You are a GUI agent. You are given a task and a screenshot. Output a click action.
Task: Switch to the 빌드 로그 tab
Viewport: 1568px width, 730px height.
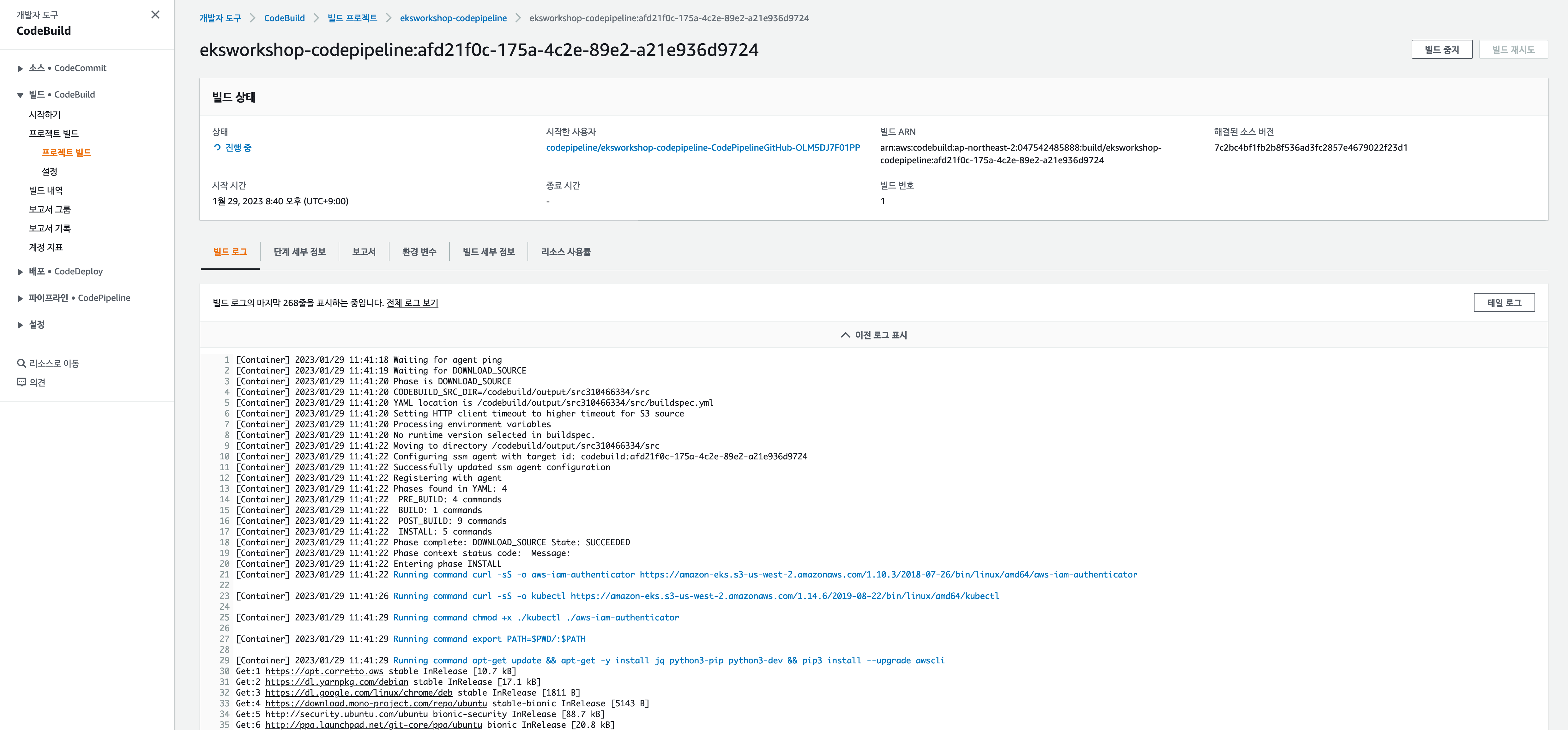coord(230,252)
